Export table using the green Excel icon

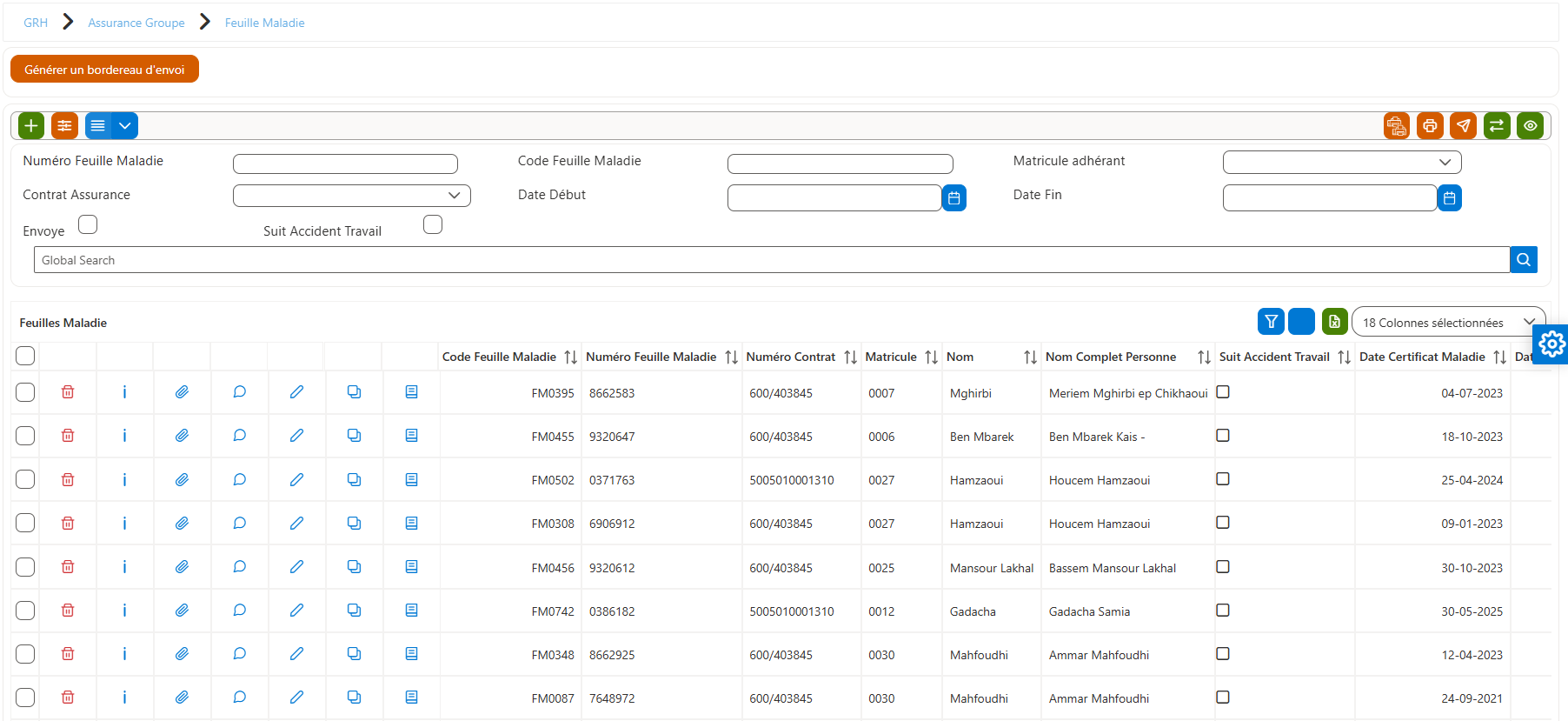coord(1334,322)
